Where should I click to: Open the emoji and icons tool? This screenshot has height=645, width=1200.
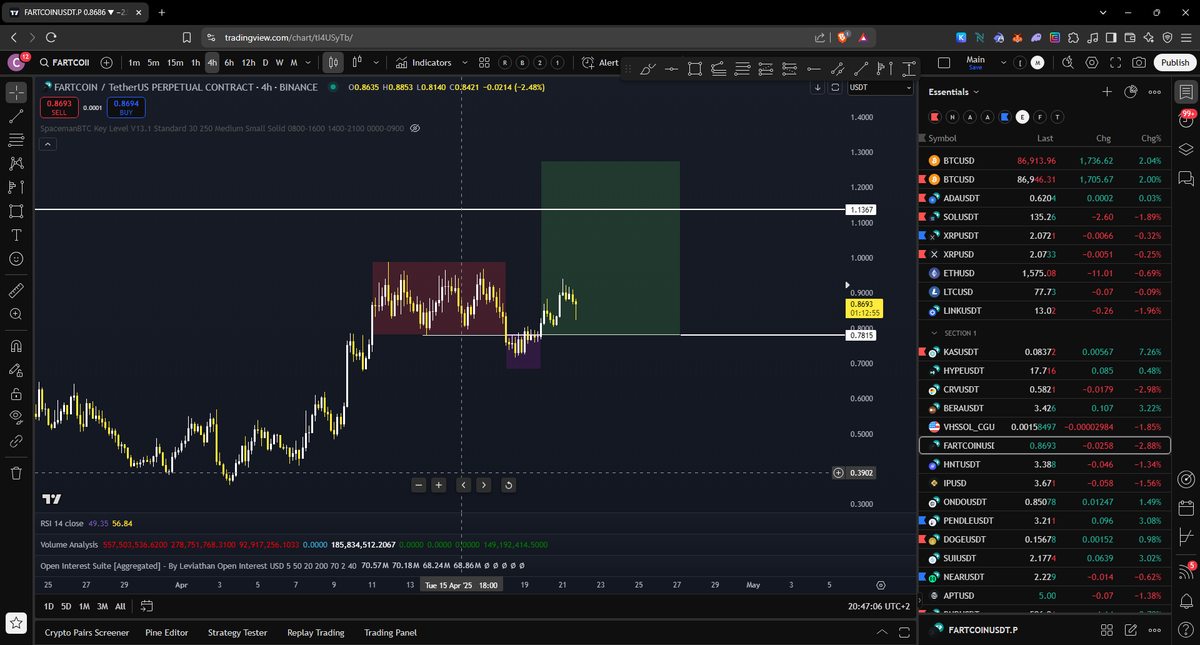[x=16, y=259]
